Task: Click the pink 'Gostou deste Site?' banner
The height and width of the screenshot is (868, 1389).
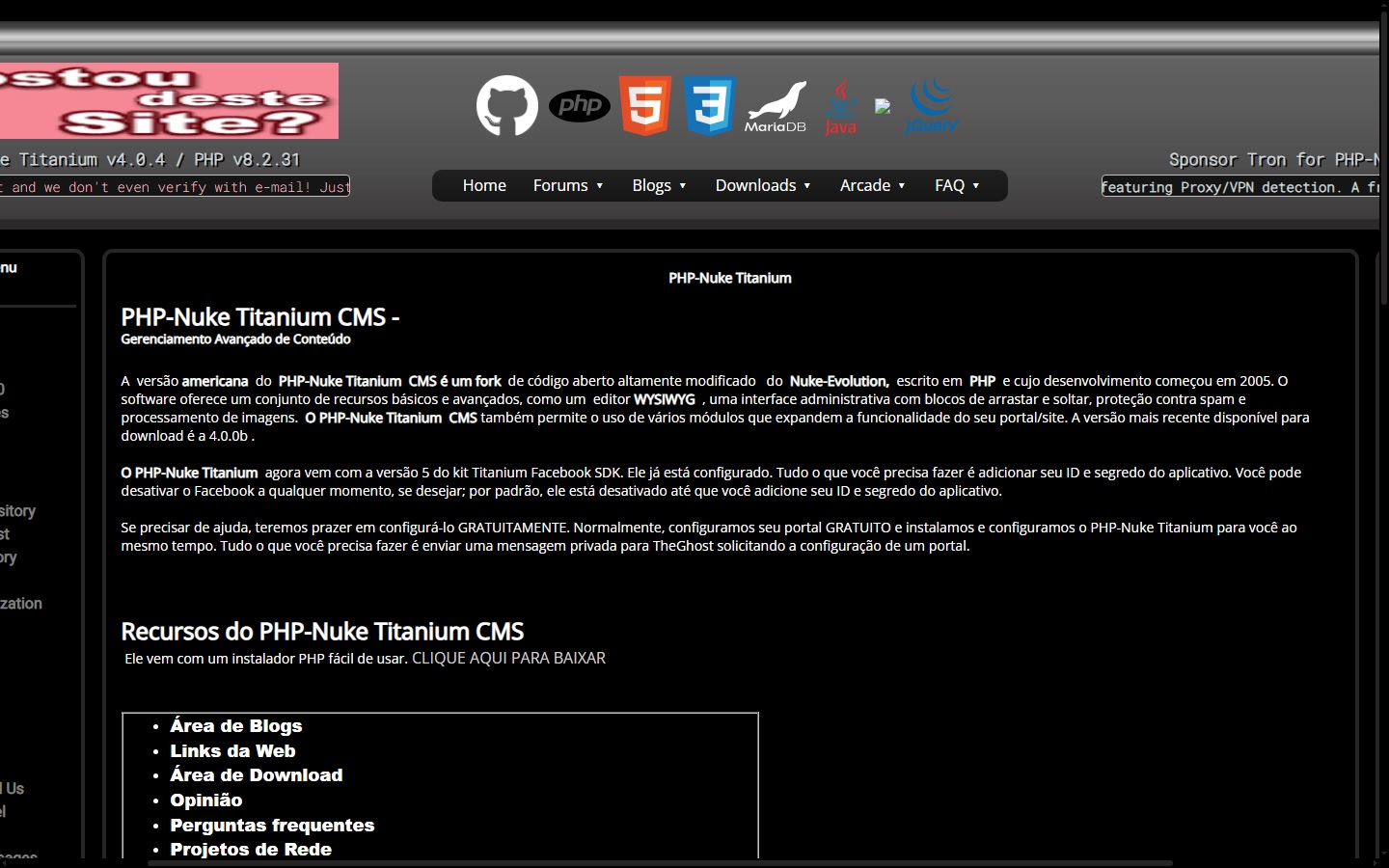Action: click(x=169, y=100)
